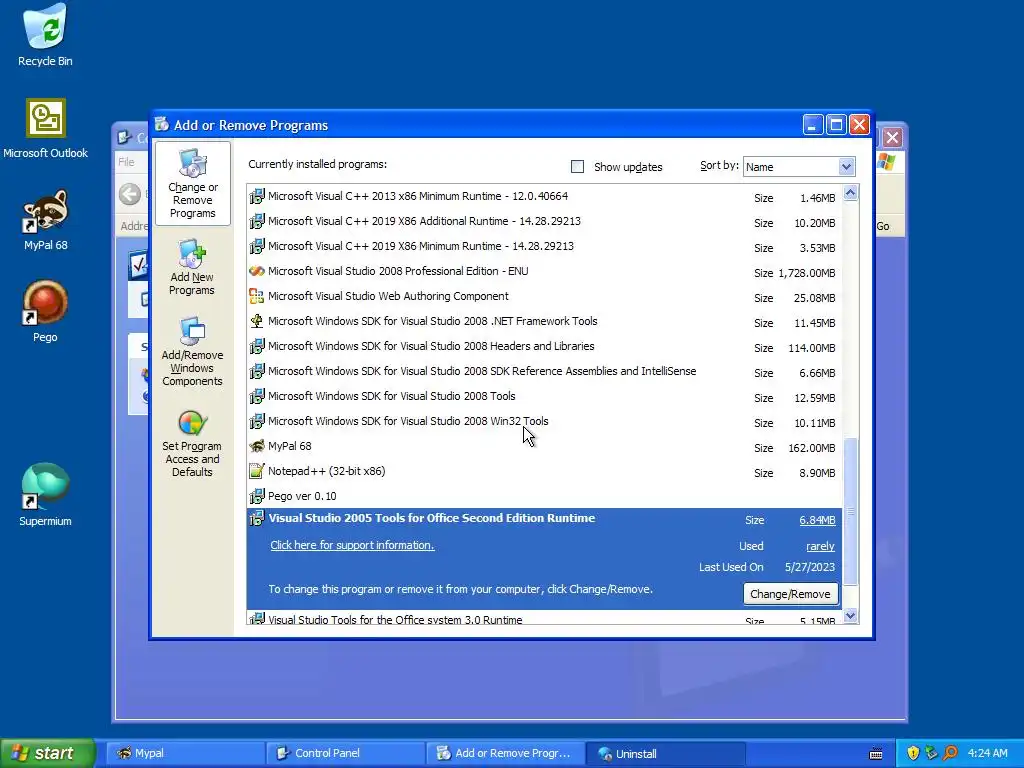Click the Pego ver 0.10 list icon

pos(257,496)
